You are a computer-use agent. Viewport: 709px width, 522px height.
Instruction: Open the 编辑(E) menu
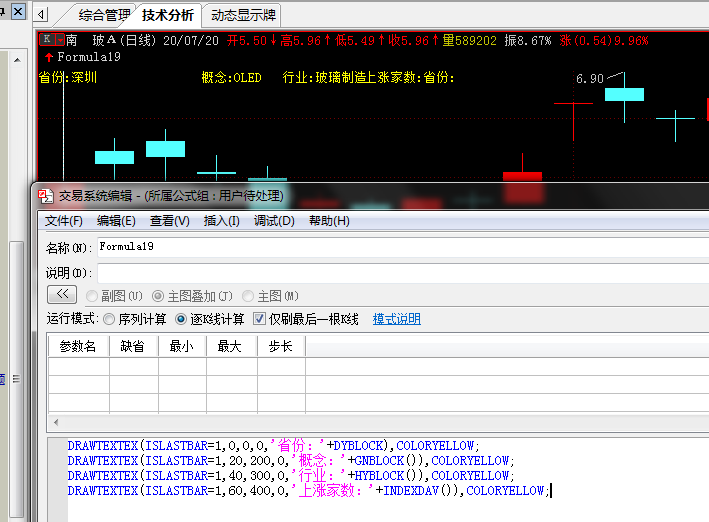coord(116,221)
